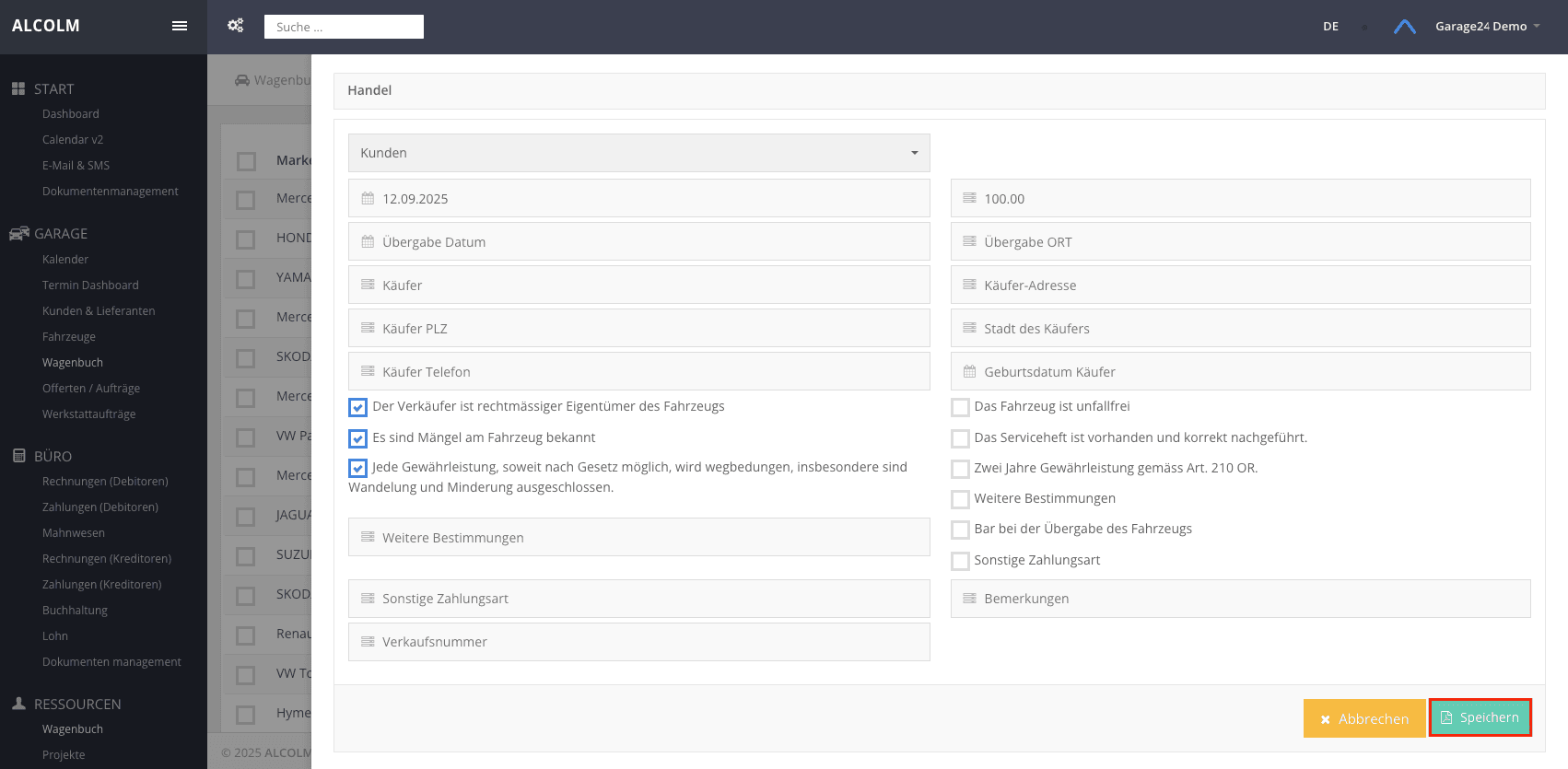Click the Käufer Telefon input field
Image resolution: width=1568 pixels, height=769 pixels.
(x=639, y=372)
